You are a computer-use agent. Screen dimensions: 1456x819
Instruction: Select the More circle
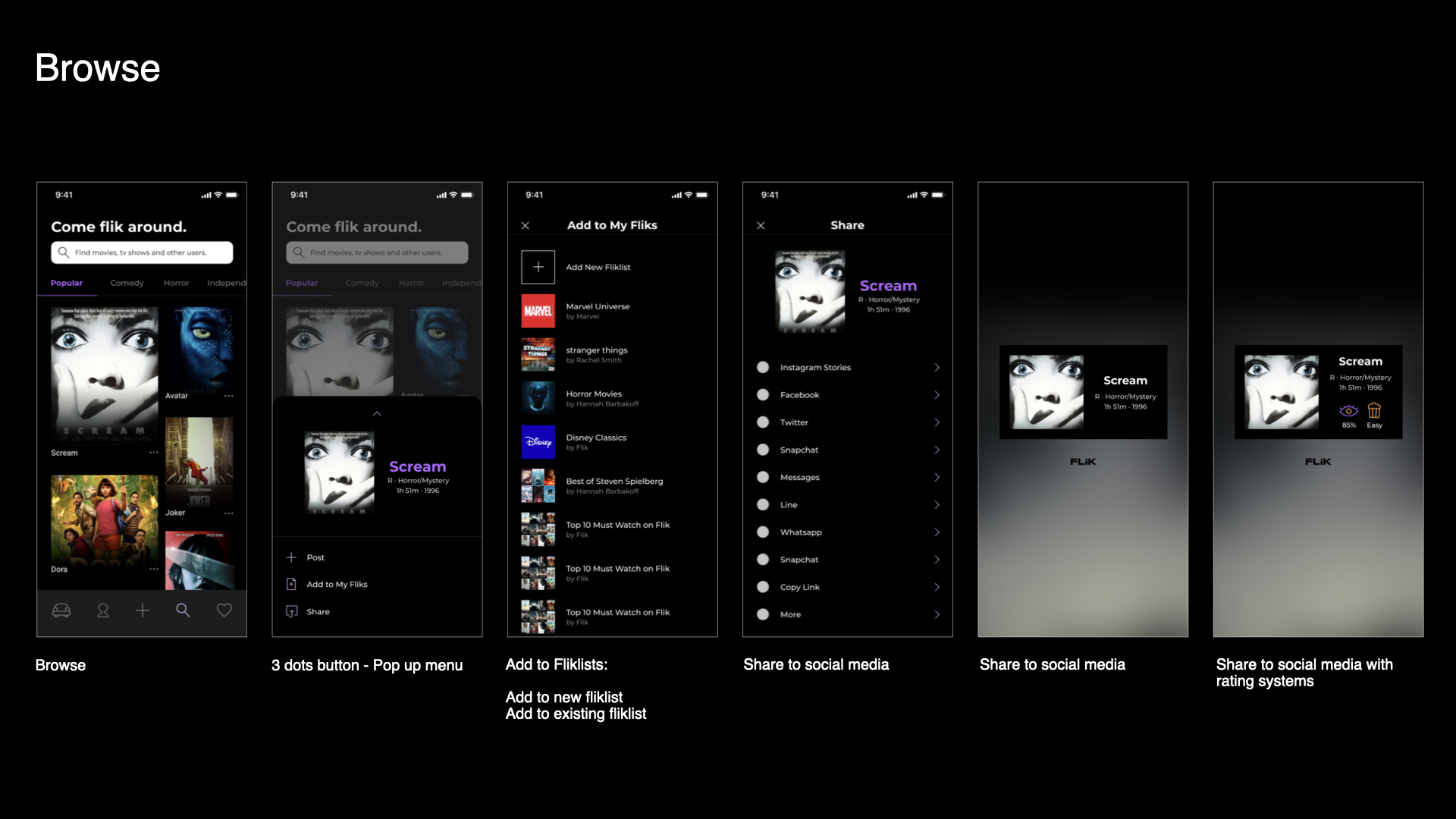coord(763,614)
